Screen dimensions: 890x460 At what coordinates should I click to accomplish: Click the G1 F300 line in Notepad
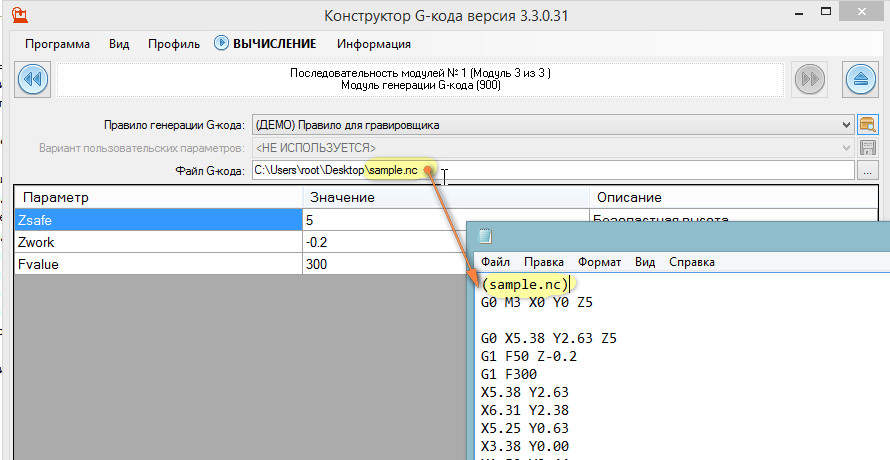point(509,374)
